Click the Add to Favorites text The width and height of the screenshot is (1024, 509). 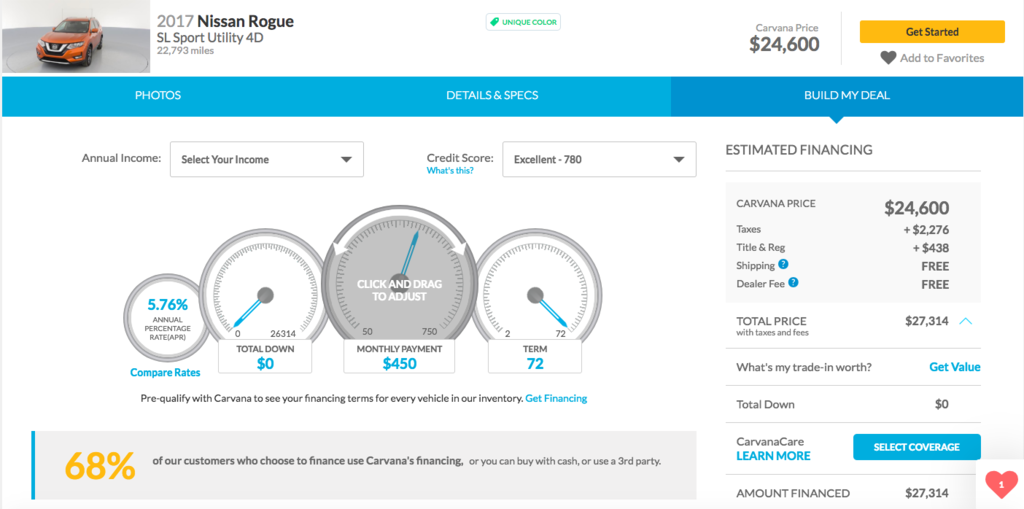942,58
